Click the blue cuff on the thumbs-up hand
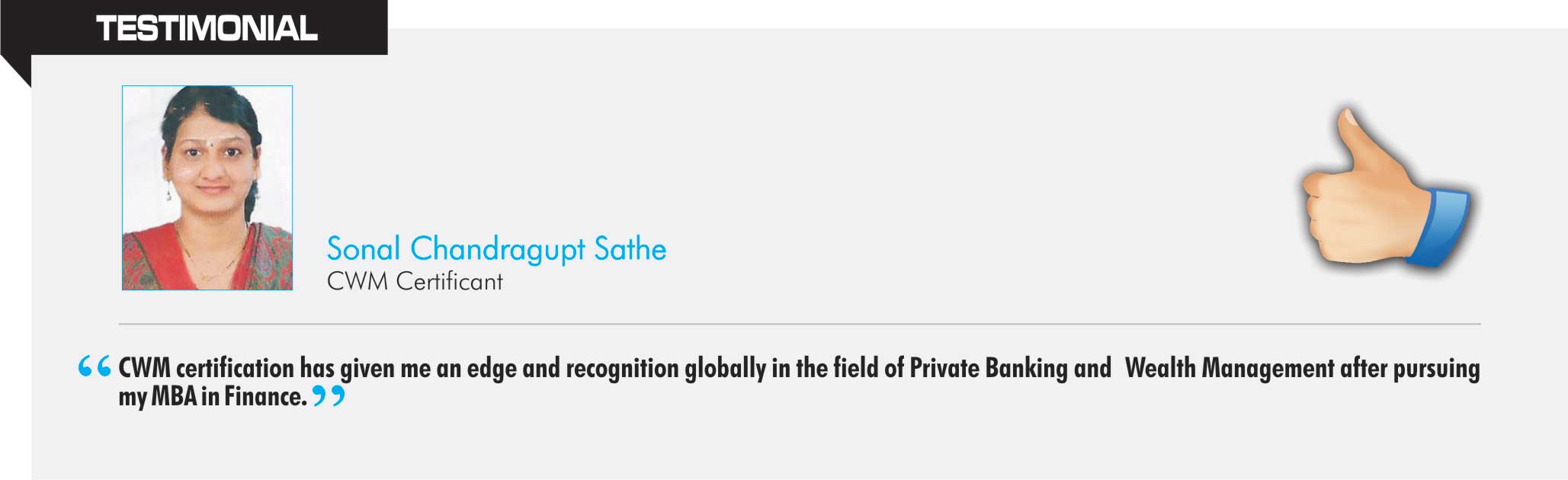Screen dimensions: 1568x480 pos(1439,227)
